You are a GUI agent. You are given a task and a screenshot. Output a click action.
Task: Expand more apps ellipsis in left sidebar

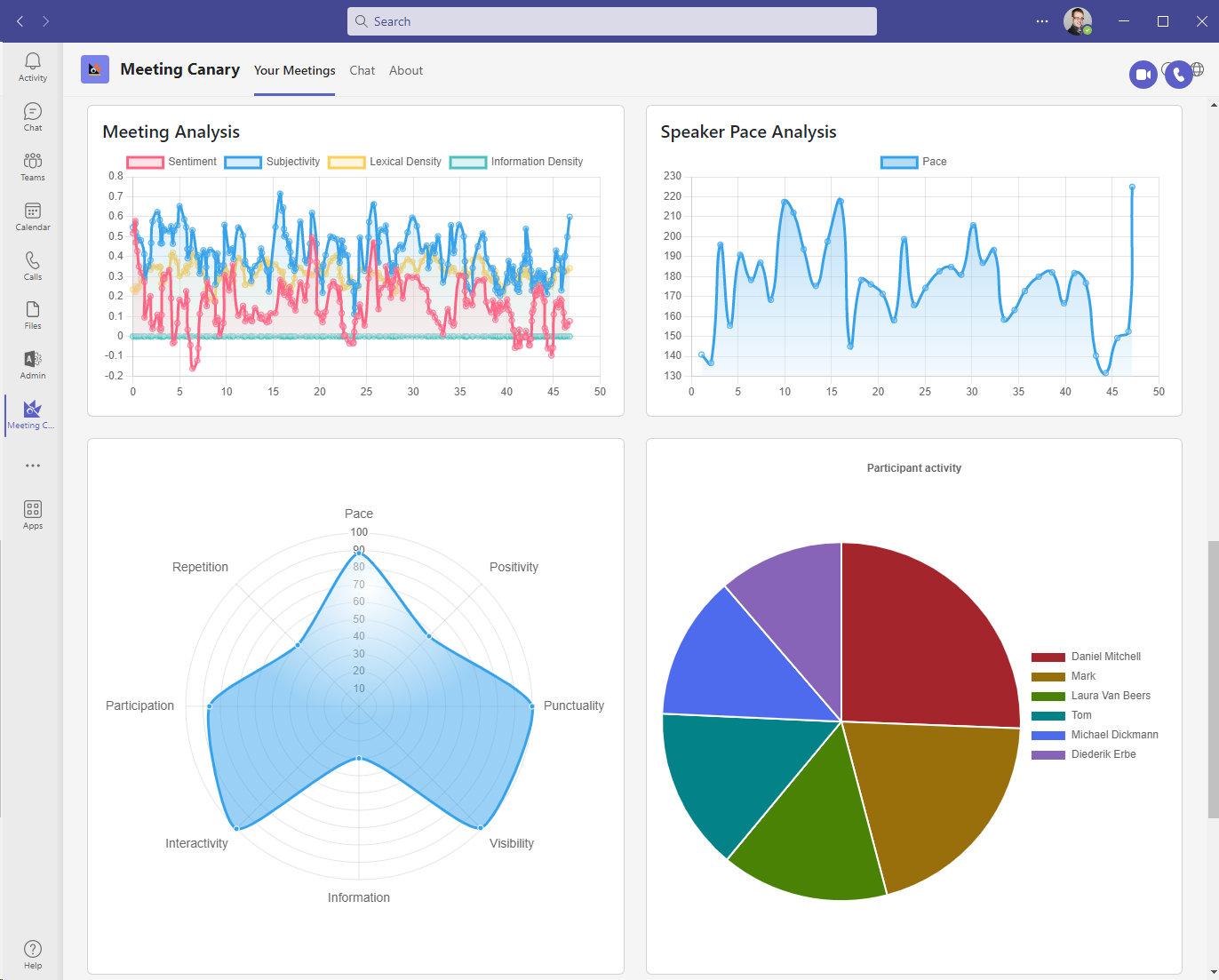(33, 466)
